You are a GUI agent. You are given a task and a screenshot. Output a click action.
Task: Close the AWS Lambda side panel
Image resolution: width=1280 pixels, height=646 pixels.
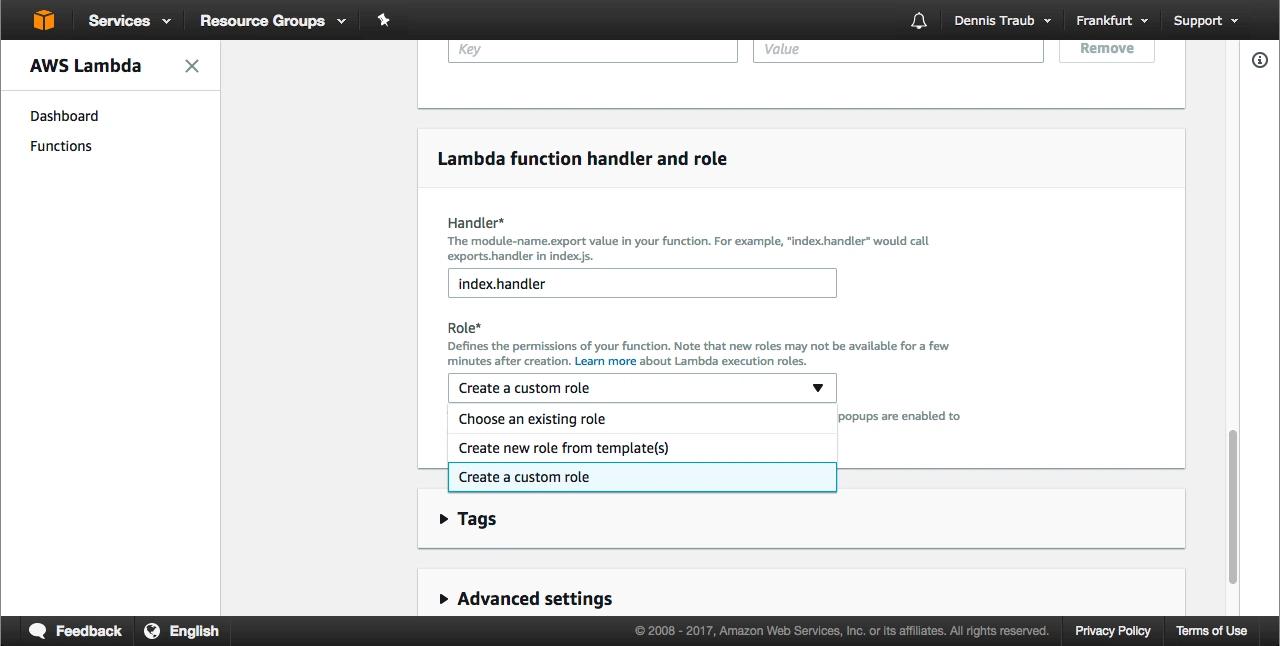(192, 66)
